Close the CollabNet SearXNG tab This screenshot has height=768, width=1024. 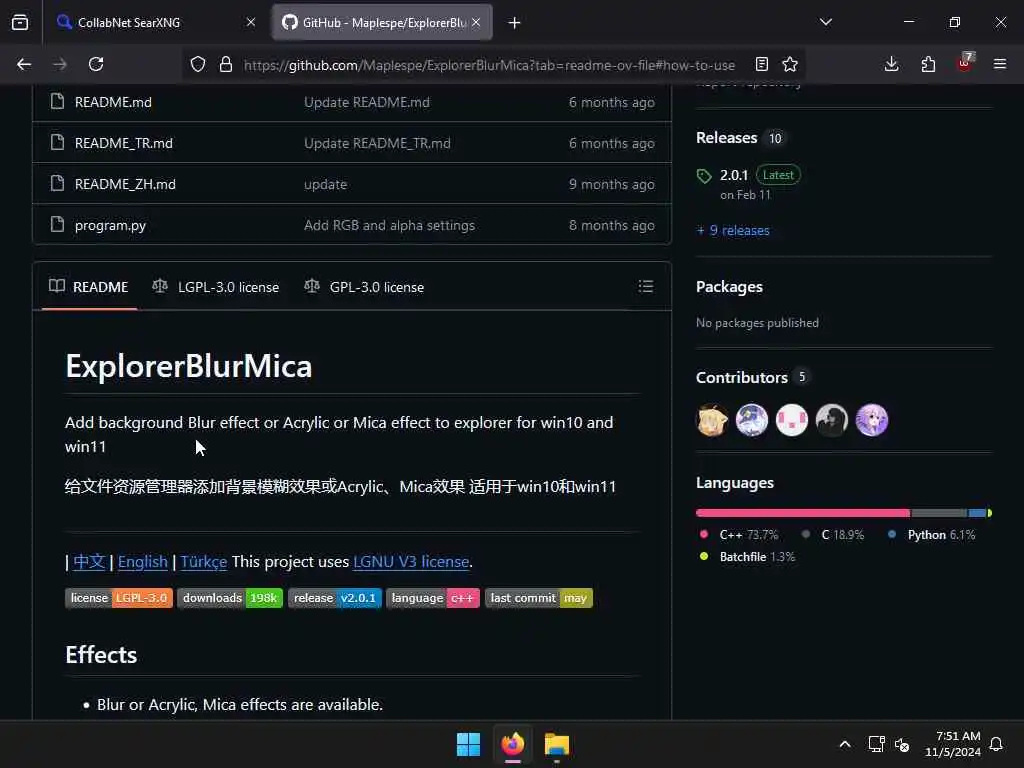[251, 22]
